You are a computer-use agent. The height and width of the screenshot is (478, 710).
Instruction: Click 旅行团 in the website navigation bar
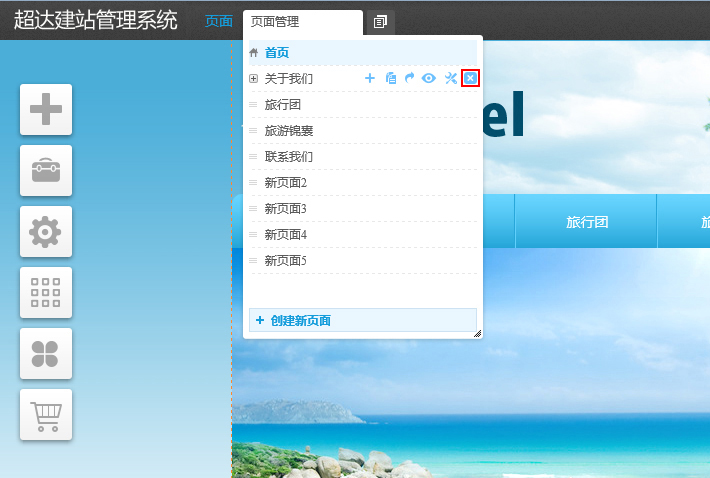(587, 222)
